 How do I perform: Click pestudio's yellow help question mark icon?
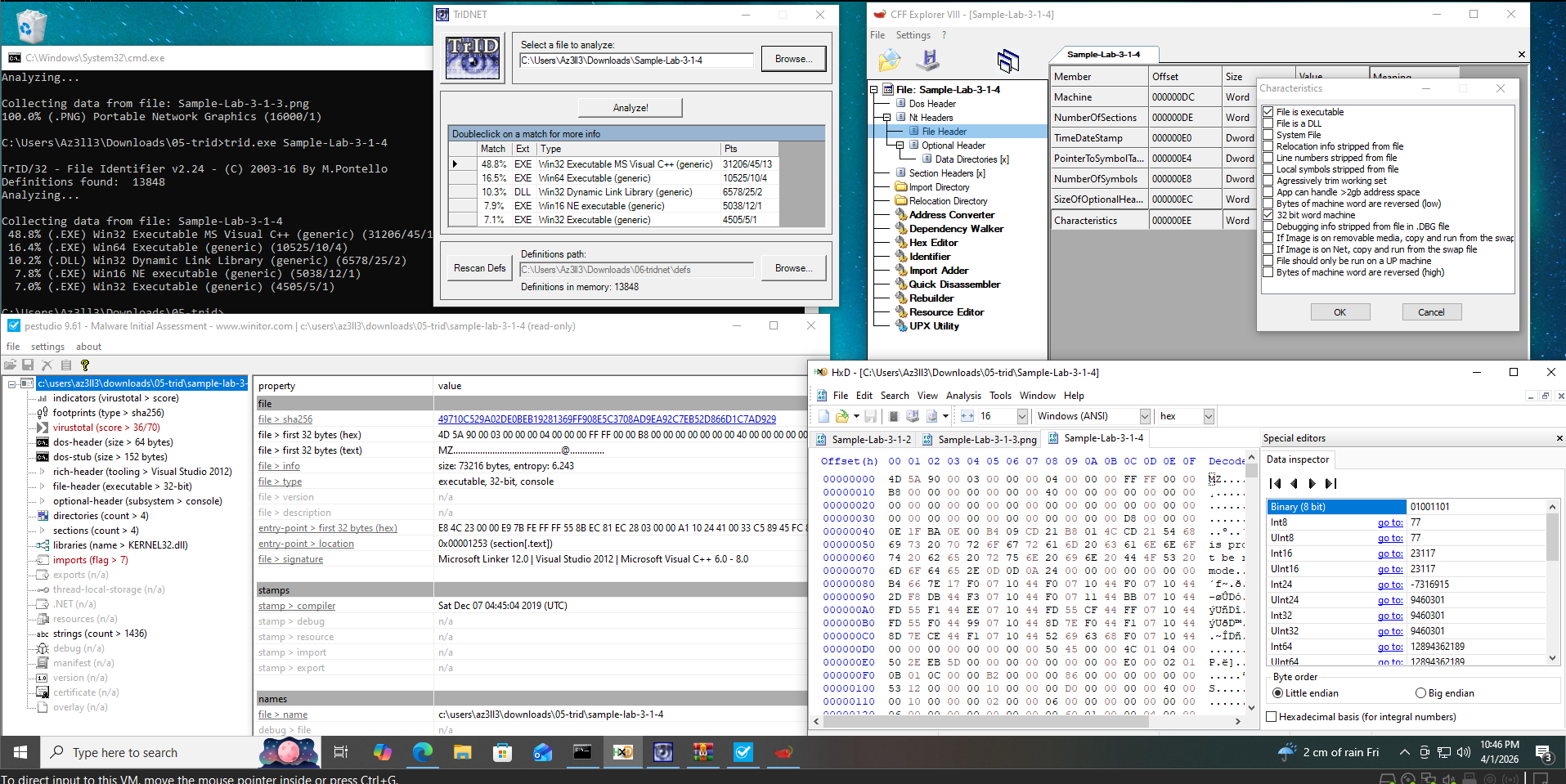[x=85, y=365]
